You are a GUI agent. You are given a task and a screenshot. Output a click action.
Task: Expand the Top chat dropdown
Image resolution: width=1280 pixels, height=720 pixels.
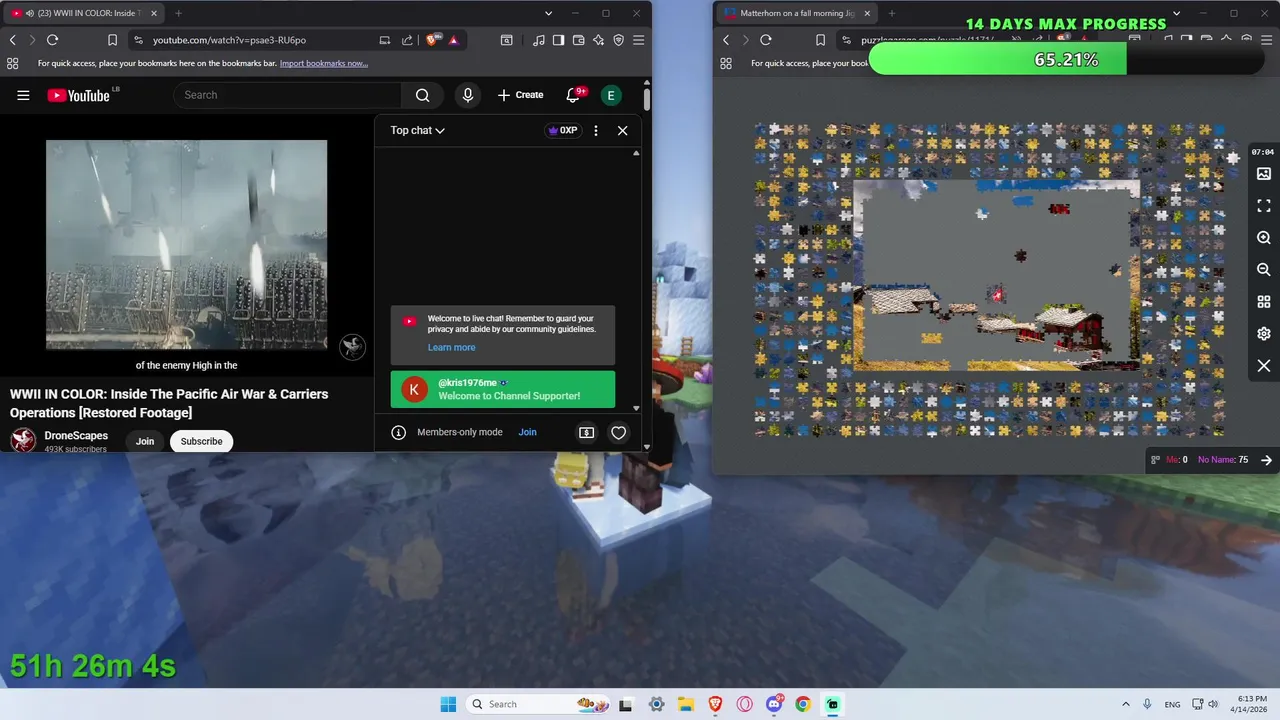[417, 130]
